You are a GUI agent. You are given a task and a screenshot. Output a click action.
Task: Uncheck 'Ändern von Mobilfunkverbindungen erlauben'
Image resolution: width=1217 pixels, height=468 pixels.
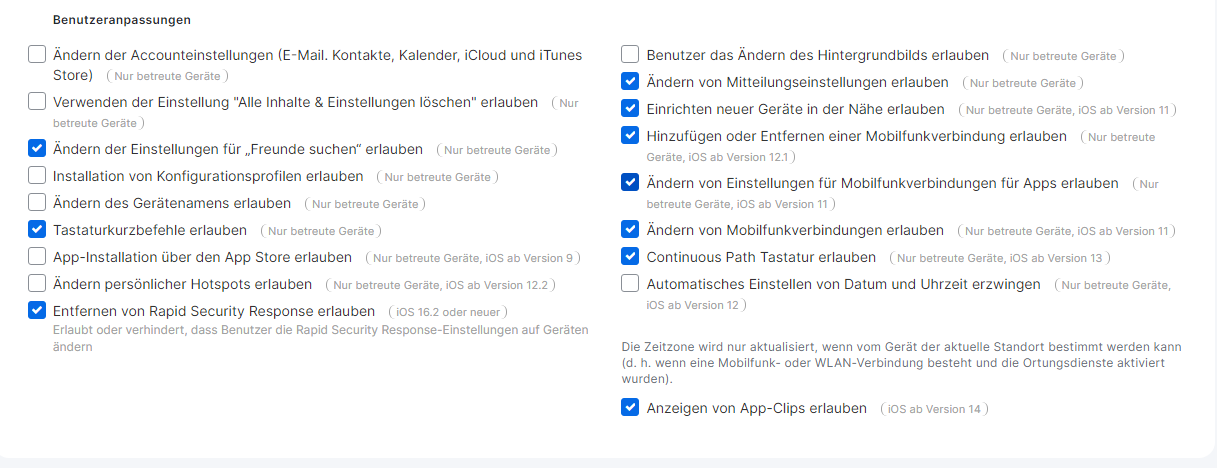tap(630, 230)
